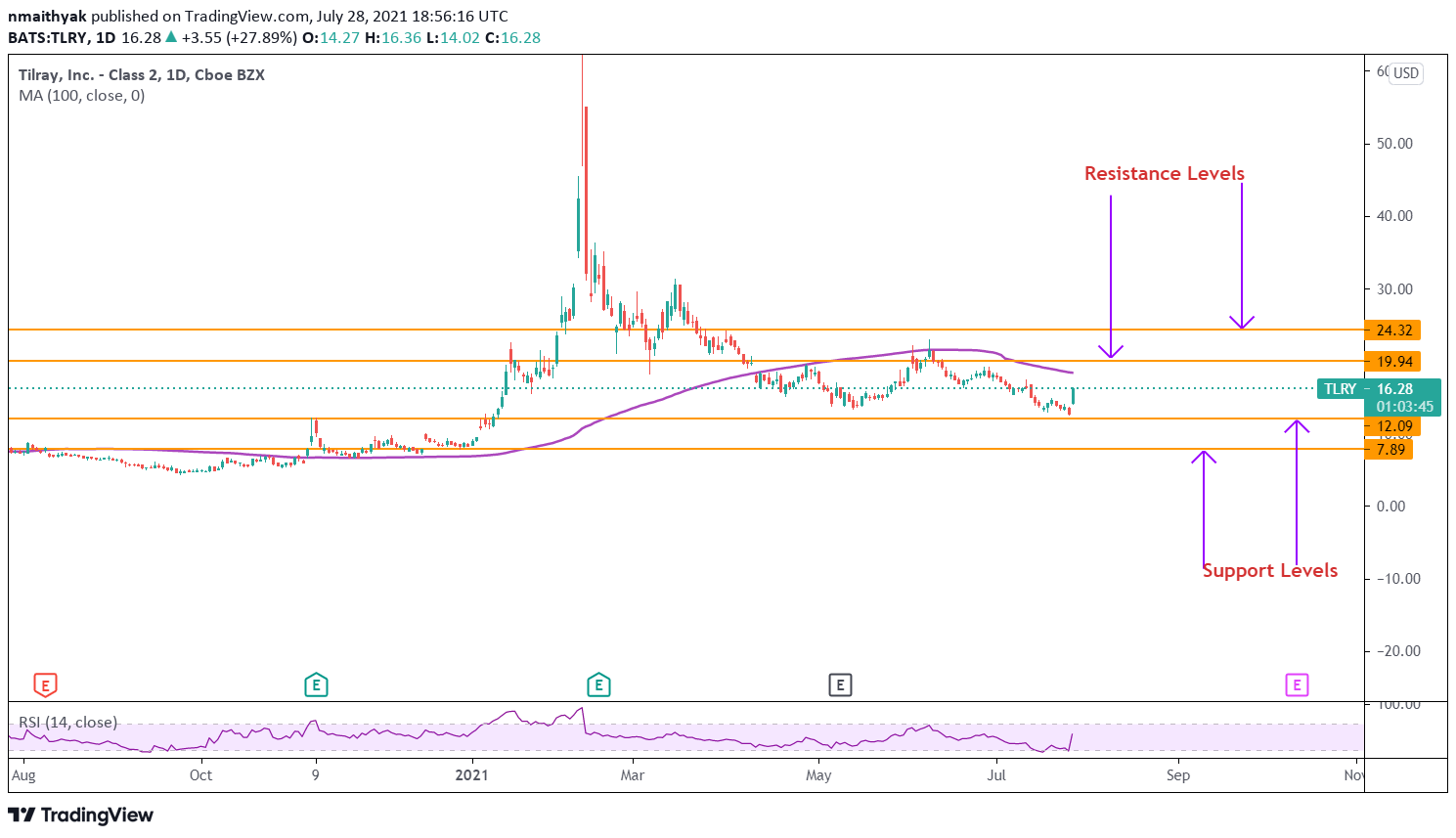Select the Support Levels text annotation

(1271, 570)
